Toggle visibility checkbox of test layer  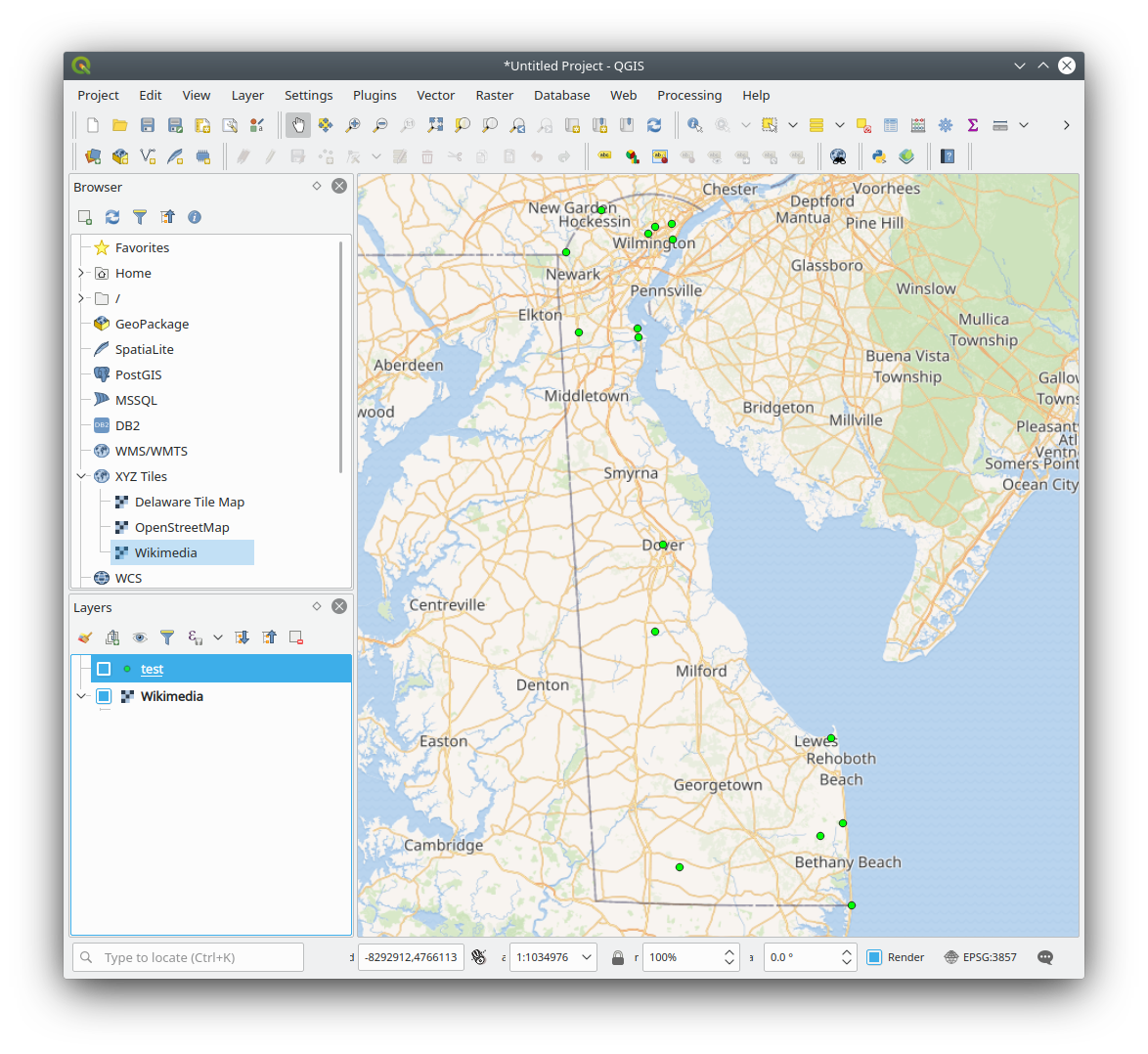104,669
